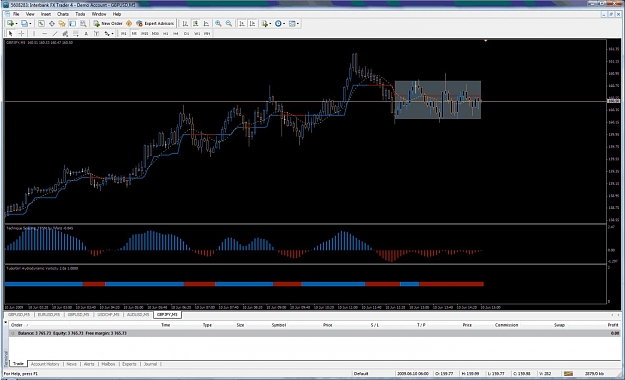Open the View menu
The image size is (625, 380).
[x=30, y=14]
